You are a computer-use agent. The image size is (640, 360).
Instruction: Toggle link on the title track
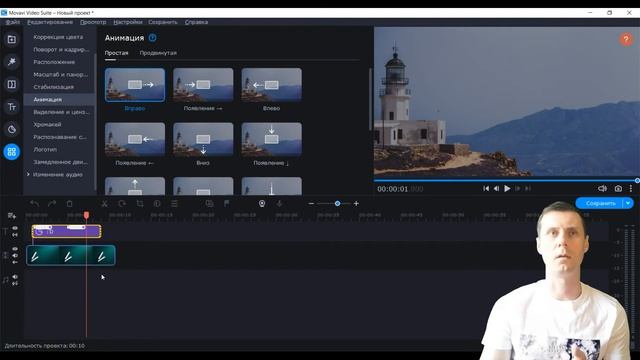[15, 235]
